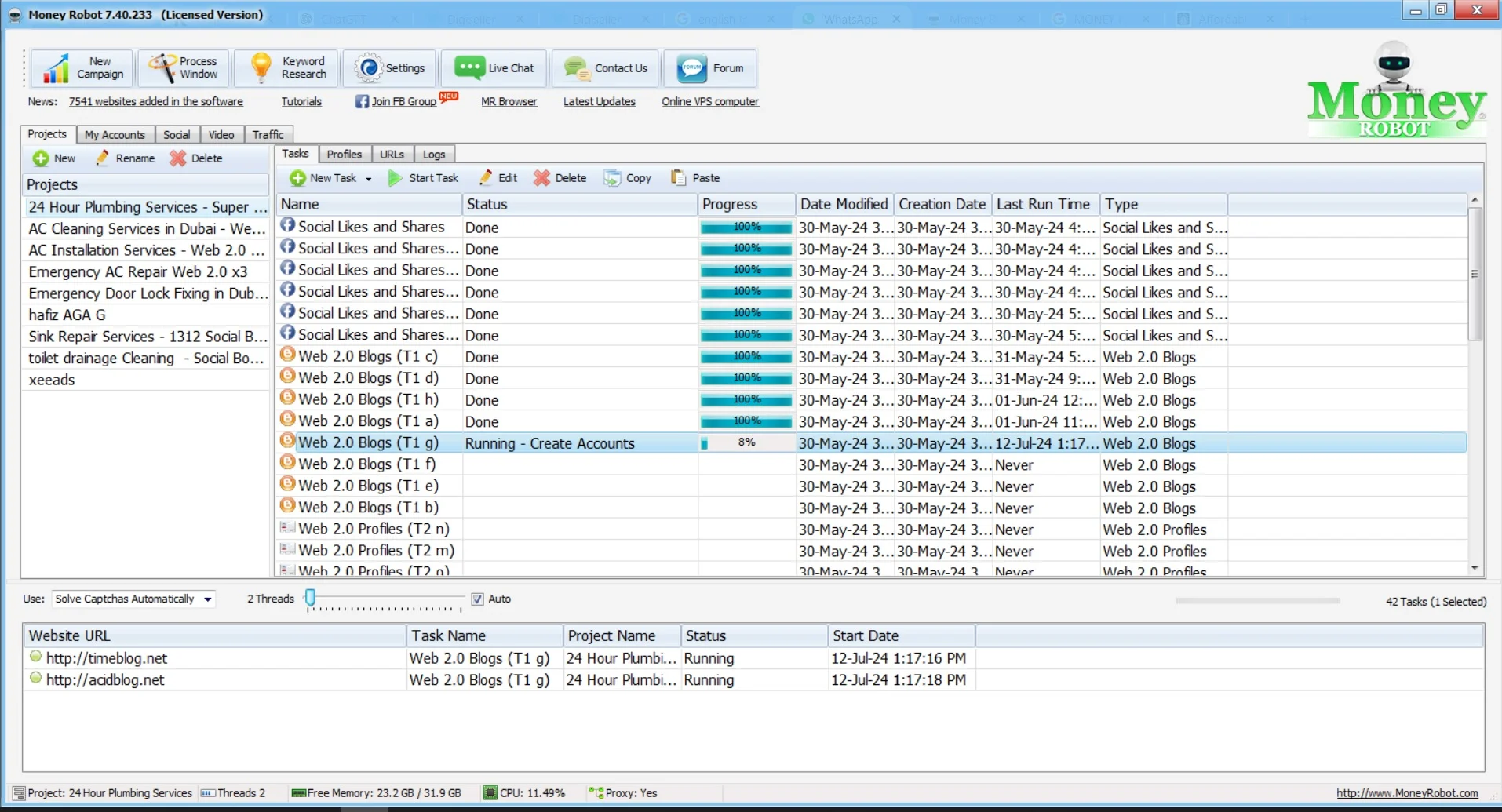Click the Threads slider handle

pos(311,598)
